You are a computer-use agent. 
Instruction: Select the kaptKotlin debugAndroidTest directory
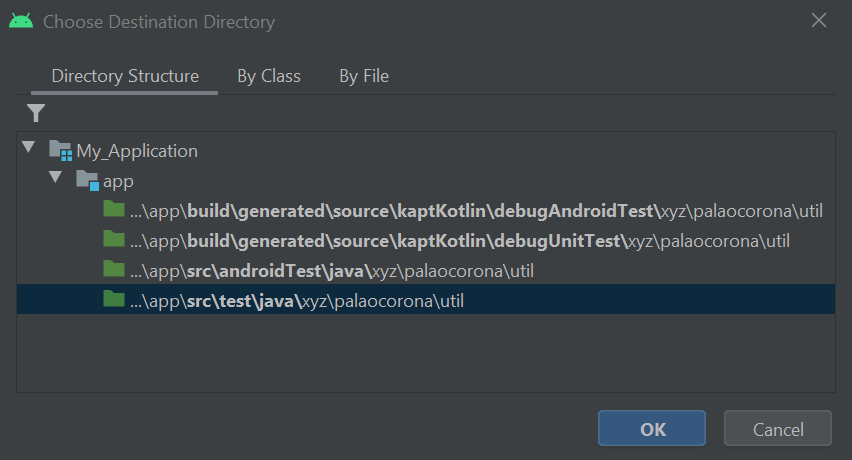pos(480,211)
